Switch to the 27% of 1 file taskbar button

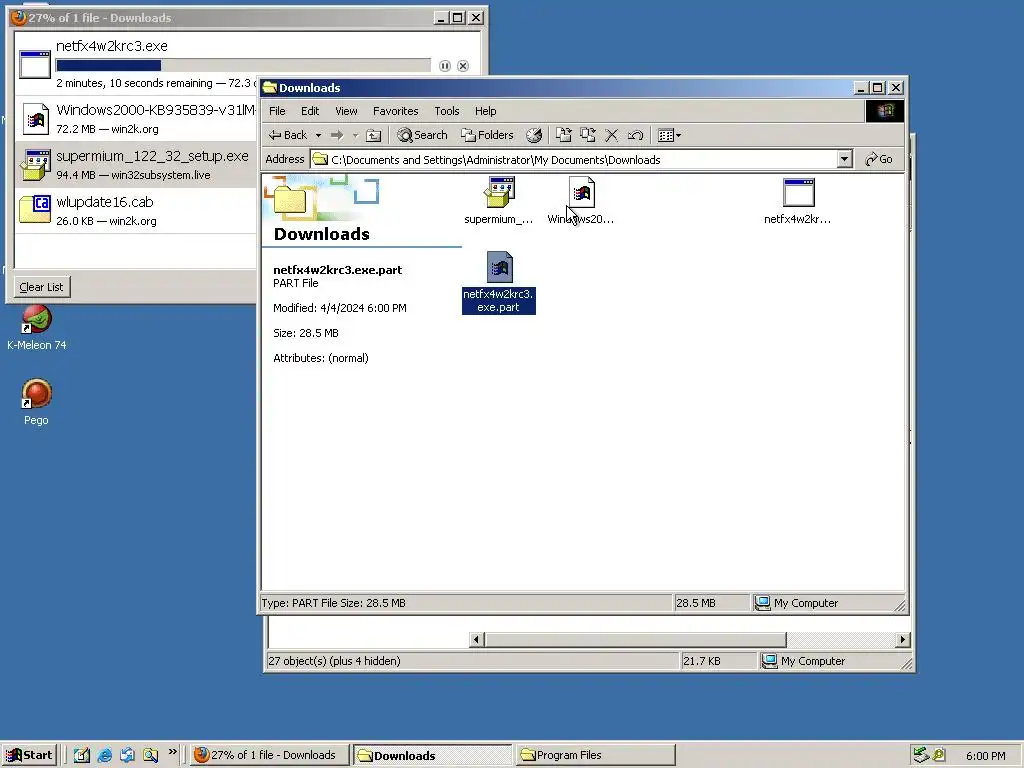pos(269,755)
